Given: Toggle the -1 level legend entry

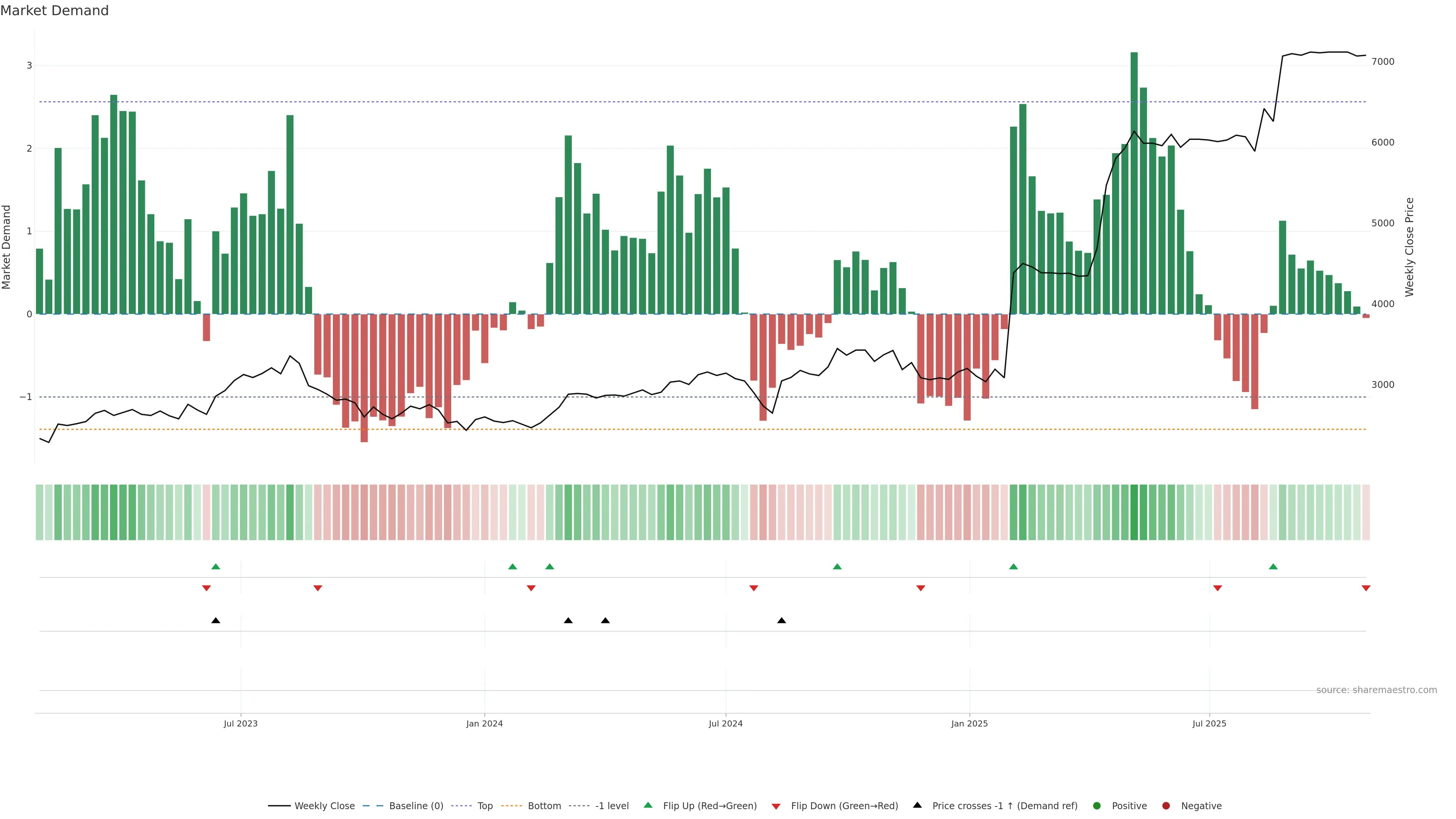Looking at the screenshot, I should click(x=612, y=805).
